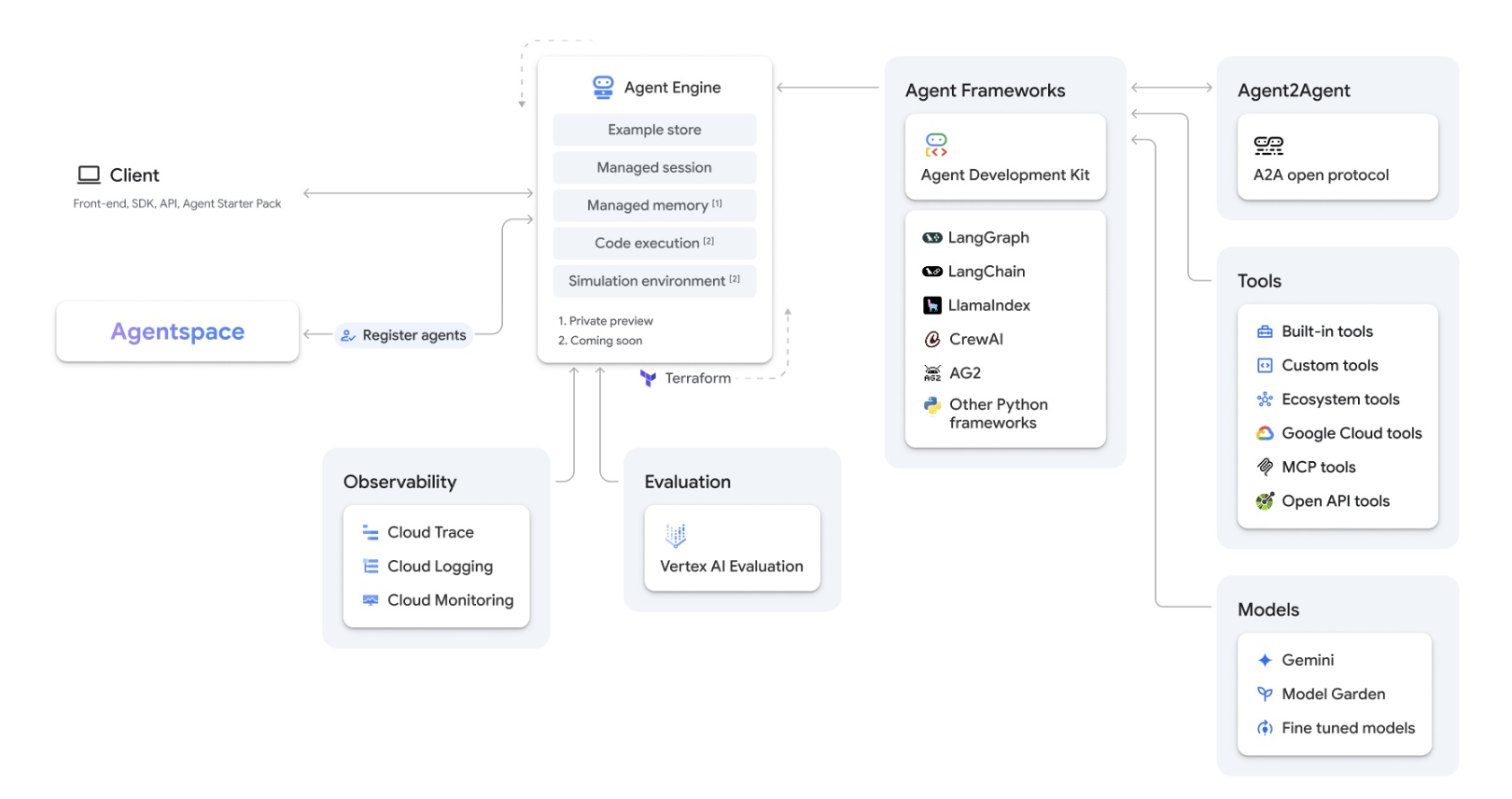Click the Cloud Trace icon

click(x=371, y=532)
